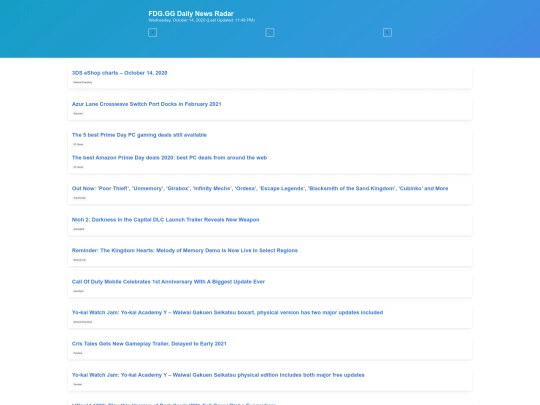Image resolution: width=540 pixels, height=405 pixels.
Task: Open '3DS eShop charts – October 14, 2020' article
Action: 120,73
